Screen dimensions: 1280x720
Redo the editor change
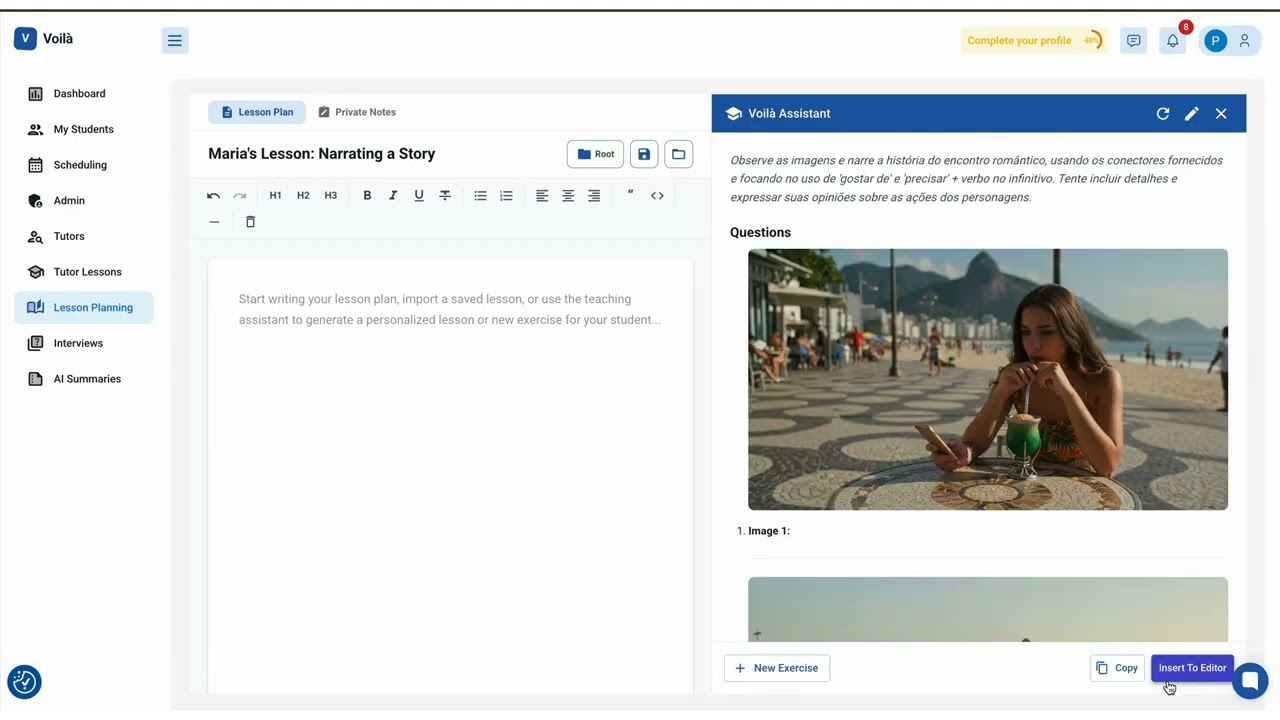[239, 196]
